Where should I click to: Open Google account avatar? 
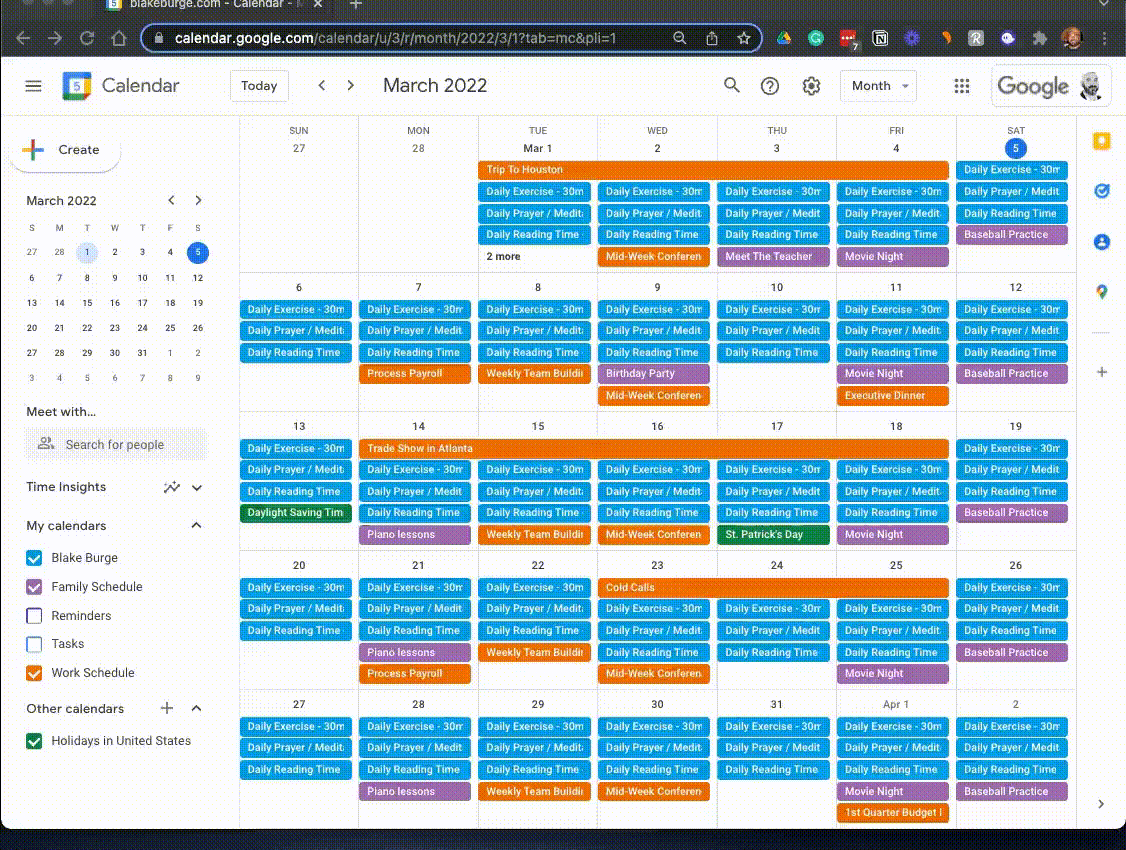1090,86
